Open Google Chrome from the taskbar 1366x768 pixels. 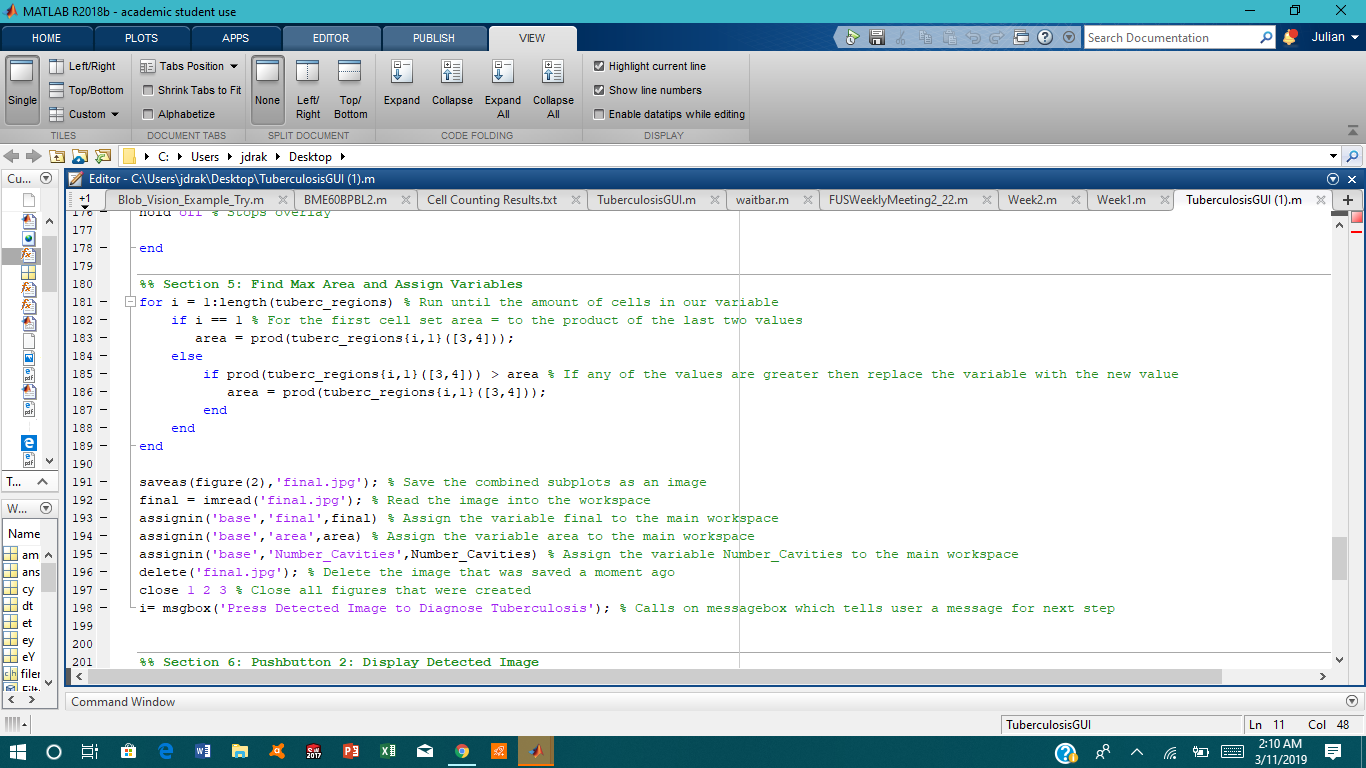(461, 751)
